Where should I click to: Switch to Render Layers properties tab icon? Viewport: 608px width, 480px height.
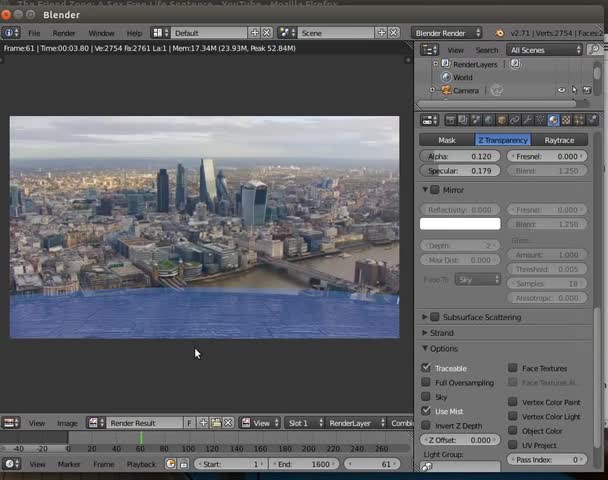pyautogui.click(x=463, y=120)
